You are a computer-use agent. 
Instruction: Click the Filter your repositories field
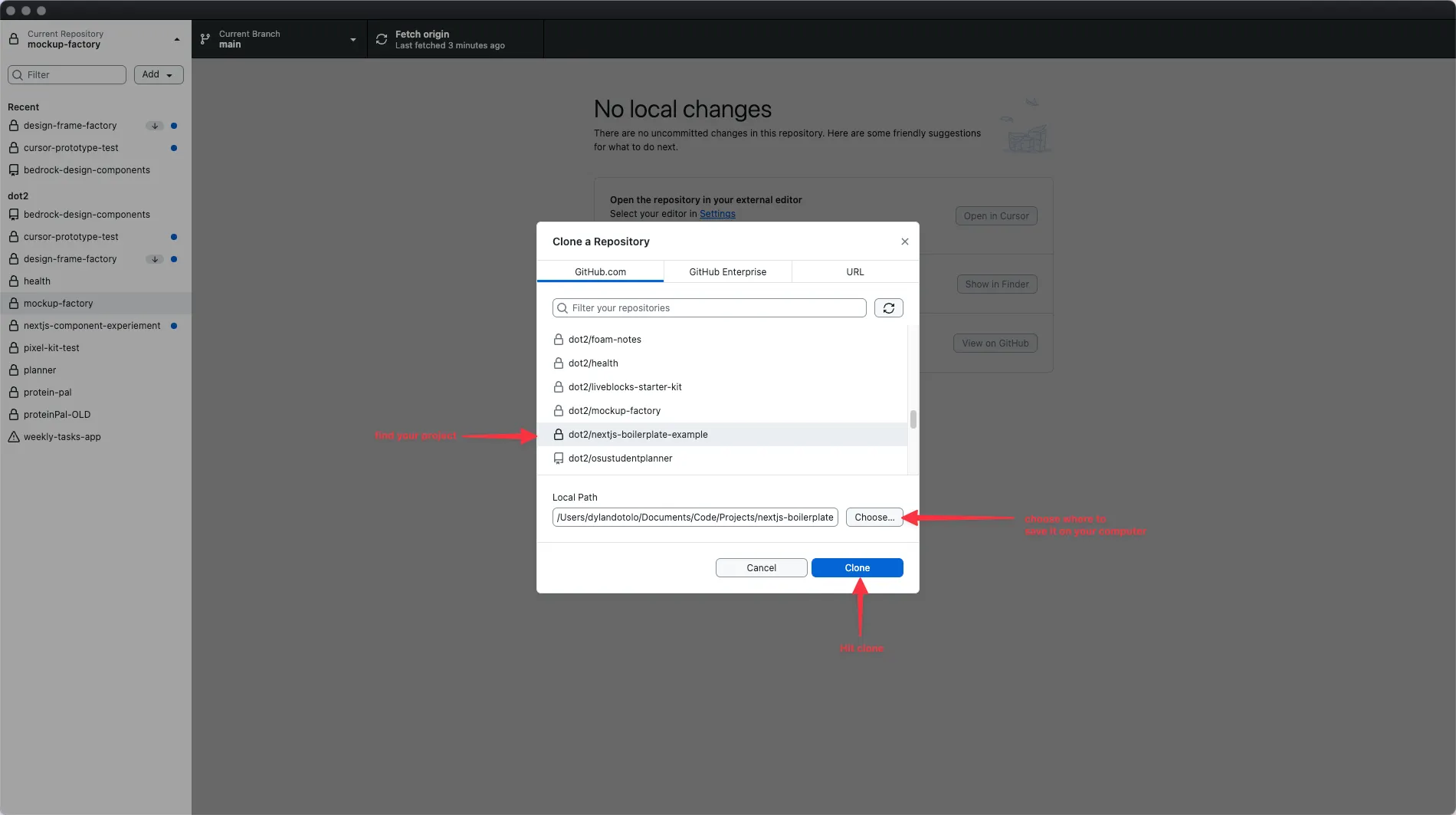click(x=710, y=308)
